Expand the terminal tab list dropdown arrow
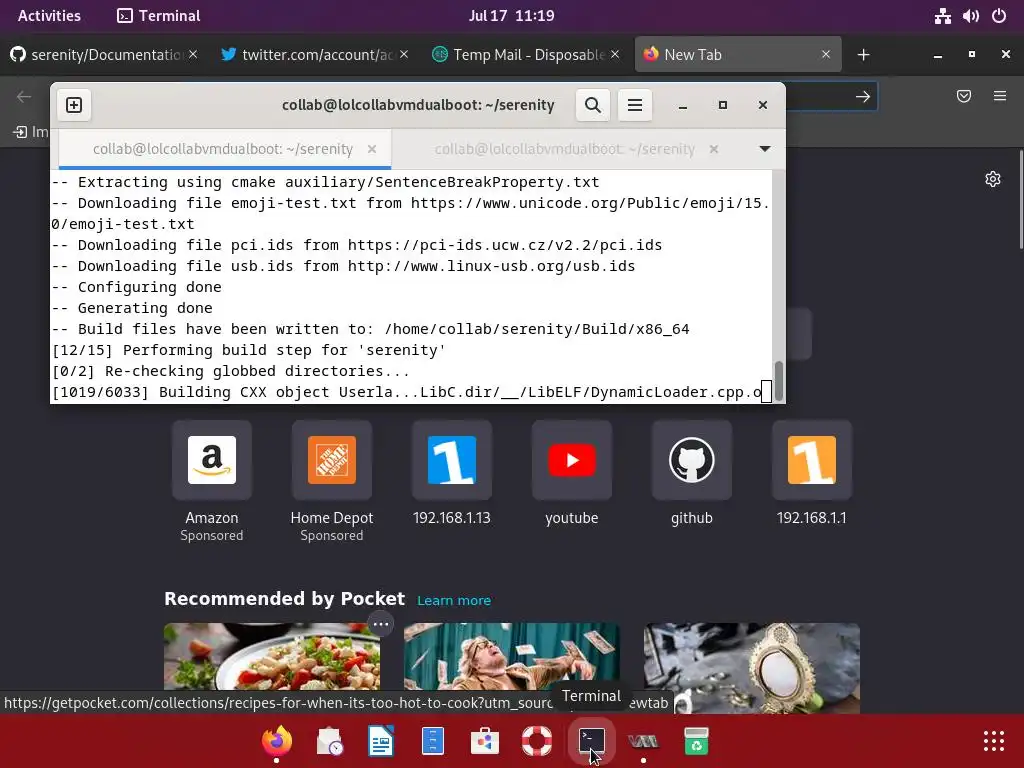Image resolution: width=1024 pixels, height=768 pixels. tap(765, 149)
